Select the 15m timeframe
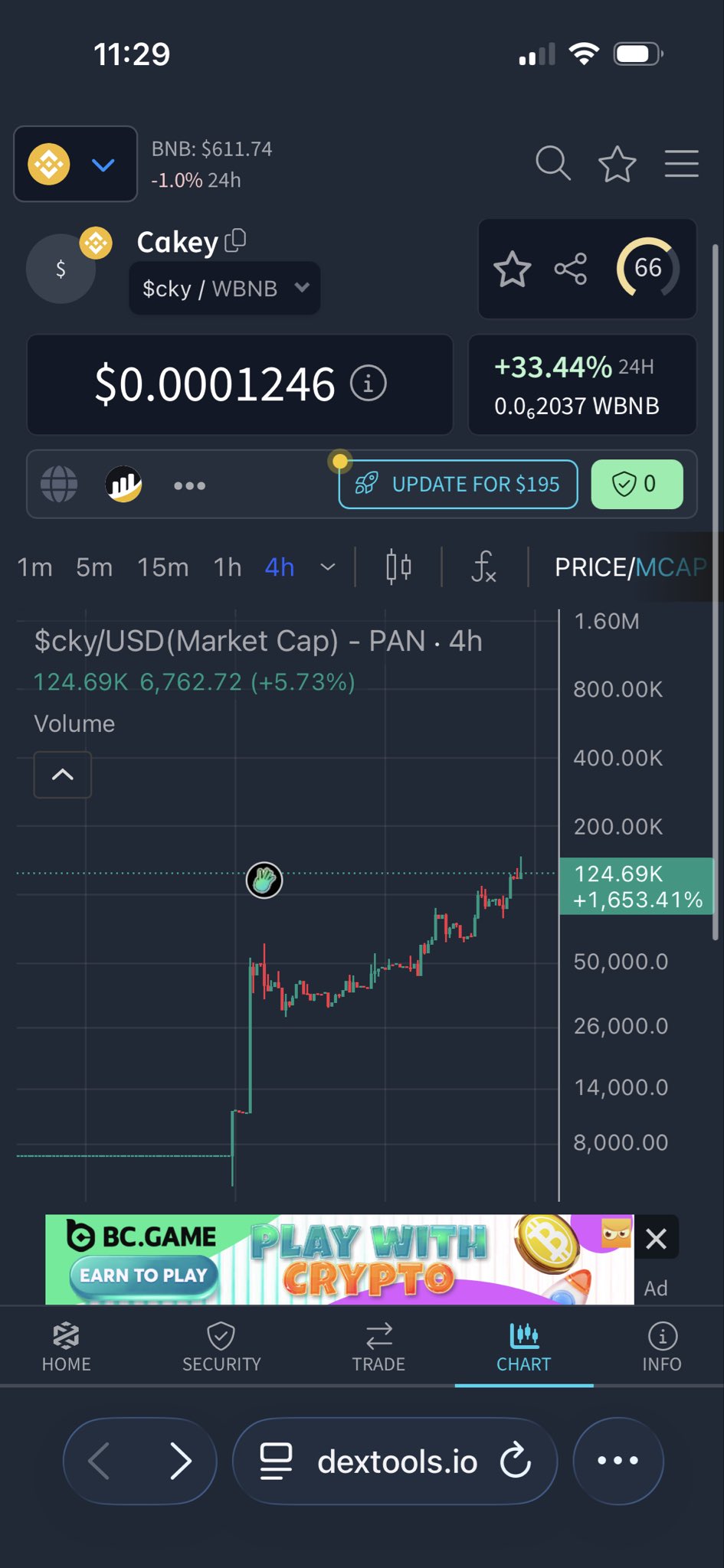This screenshot has height=1568, width=724. (x=162, y=567)
